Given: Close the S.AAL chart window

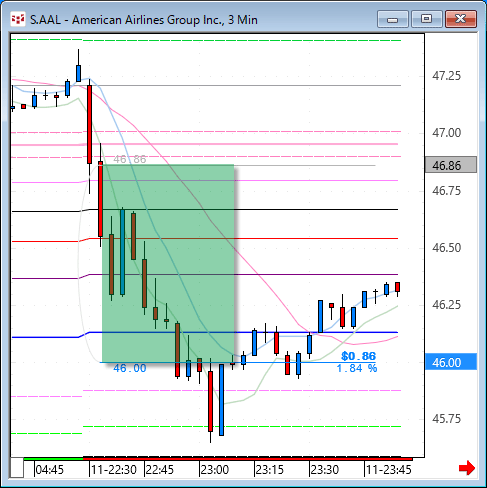Looking at the screenshot, I should coord(461,19).
